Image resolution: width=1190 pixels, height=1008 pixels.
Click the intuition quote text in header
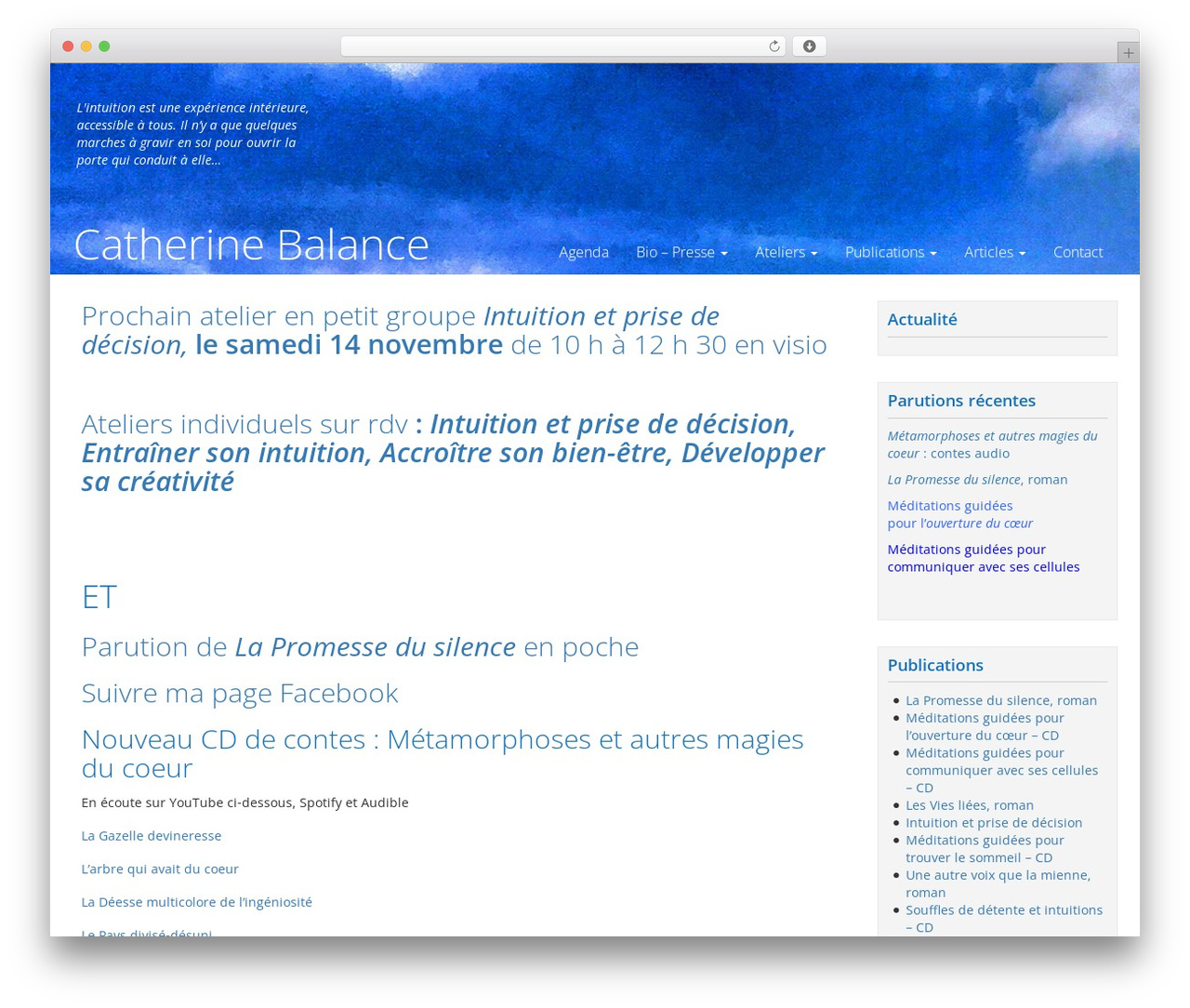tap(192, 134)
